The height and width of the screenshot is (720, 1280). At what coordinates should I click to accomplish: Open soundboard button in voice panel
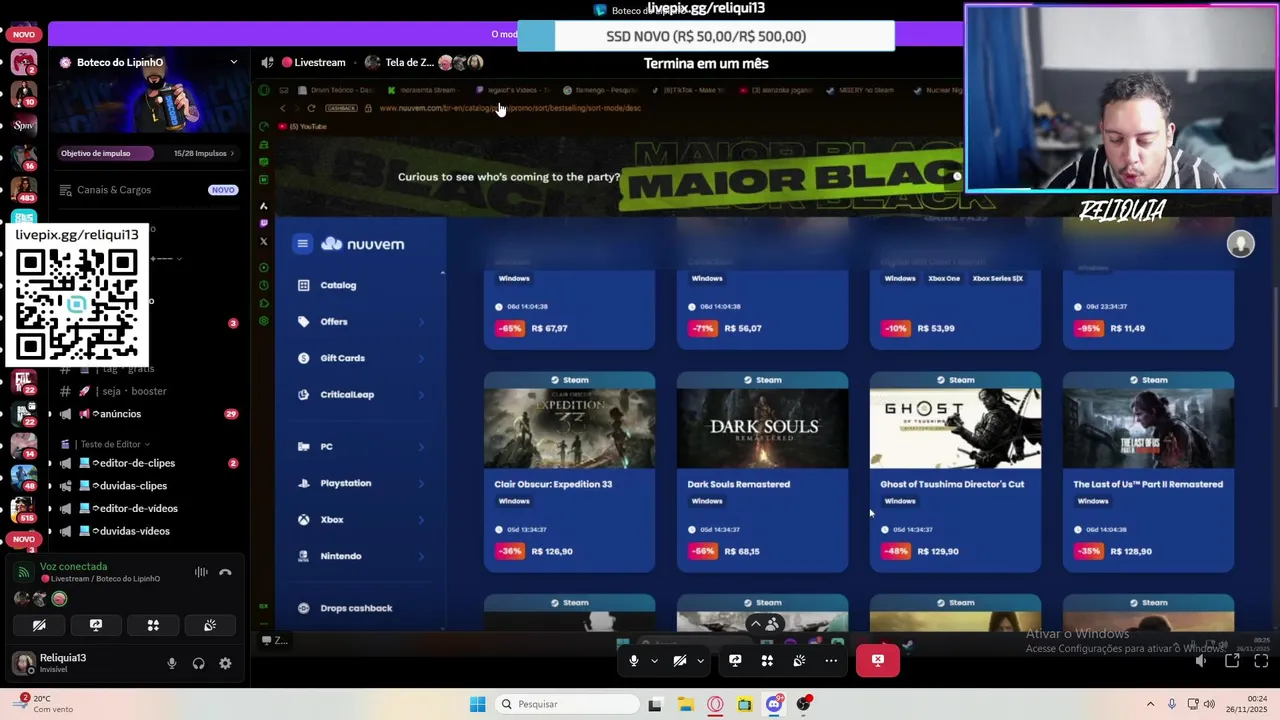point(210,625)
